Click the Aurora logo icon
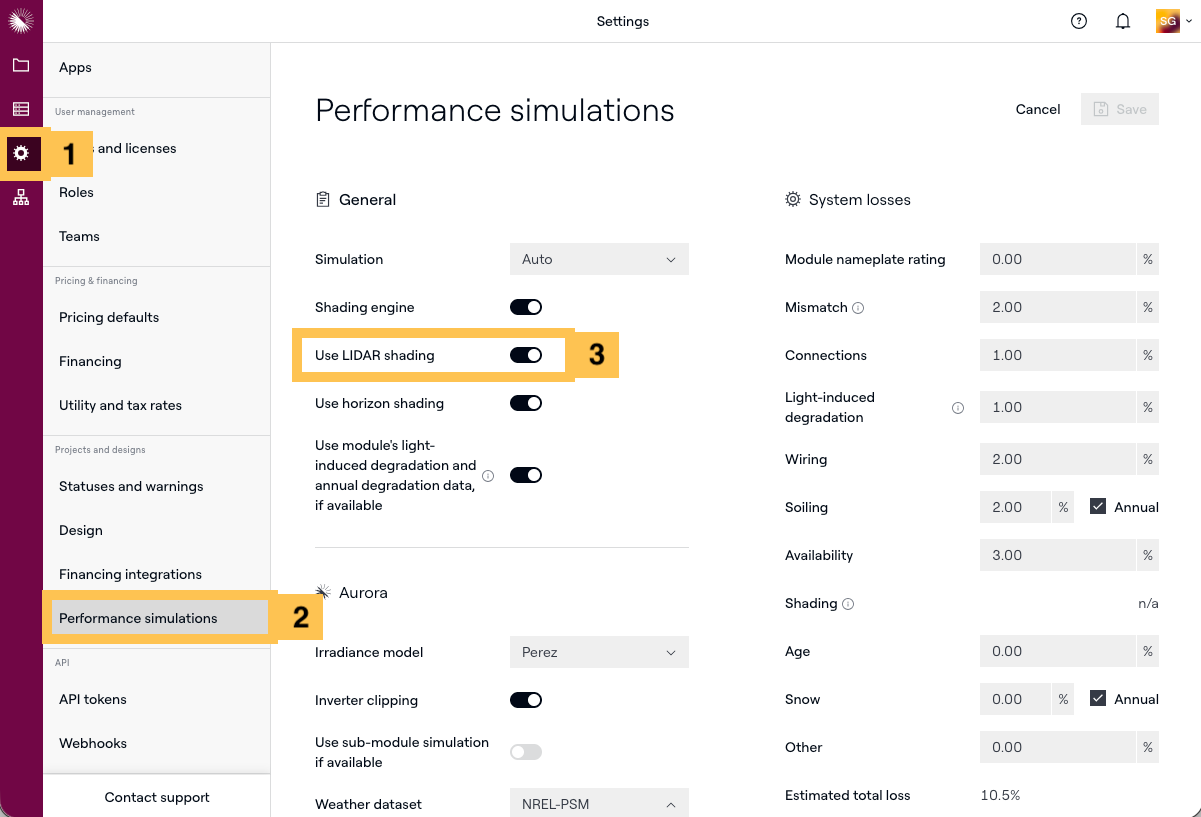1201x817 pixels. [21, 21]
